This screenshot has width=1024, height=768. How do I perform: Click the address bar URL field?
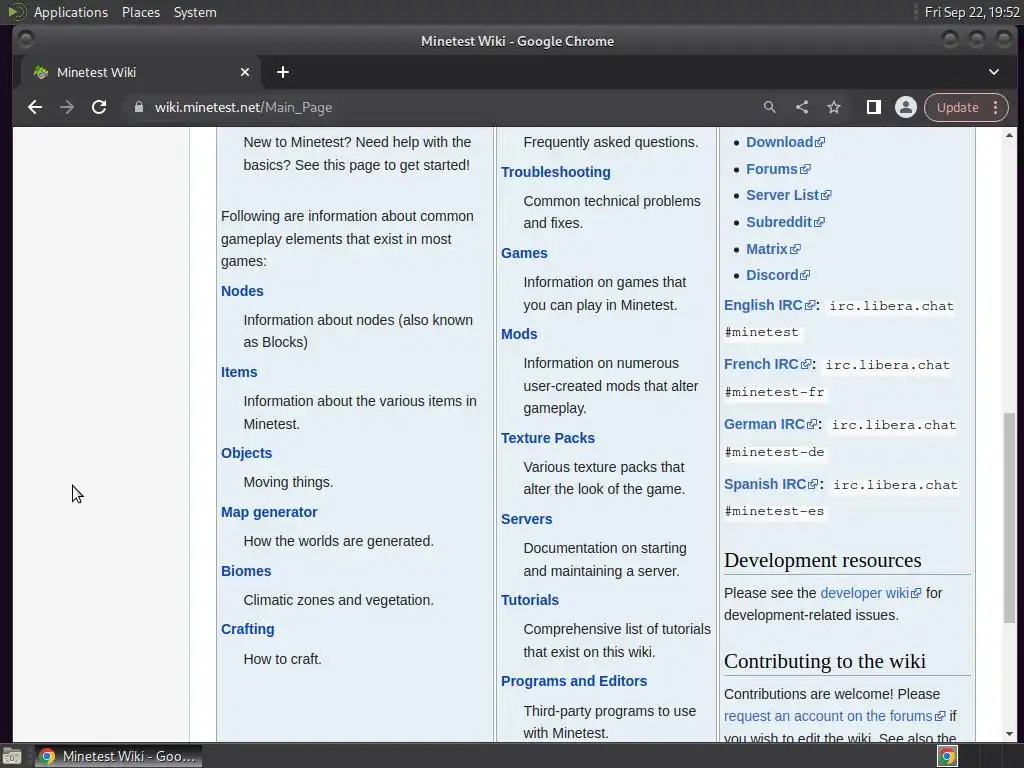click(x=444, y=107)
